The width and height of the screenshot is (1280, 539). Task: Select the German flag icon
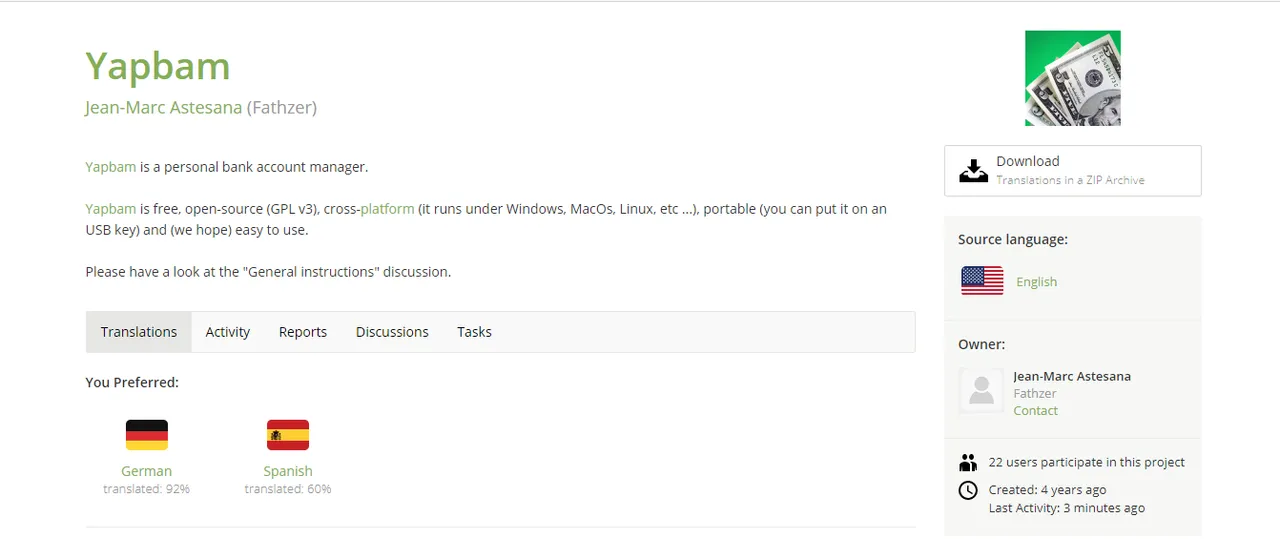(x=147, y=435)
